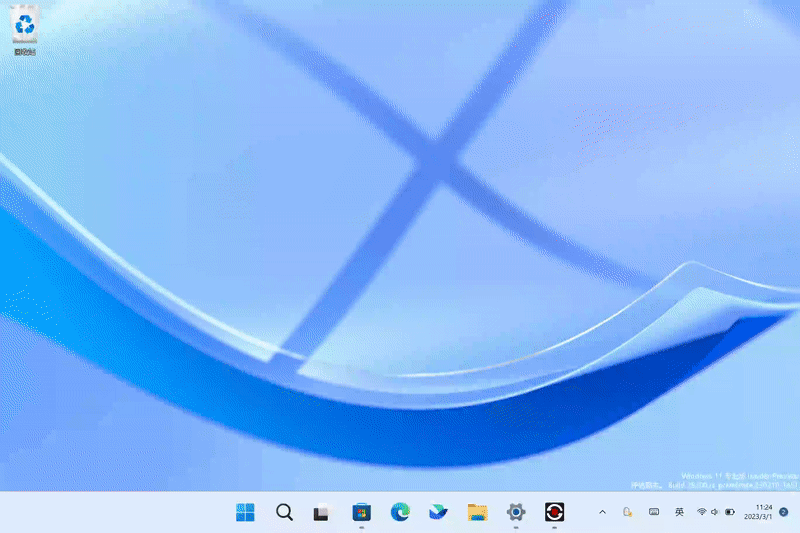This screenshot has height=533, width=800.
Task: Open the volume speaker tray icon
Action: [715, 512]
